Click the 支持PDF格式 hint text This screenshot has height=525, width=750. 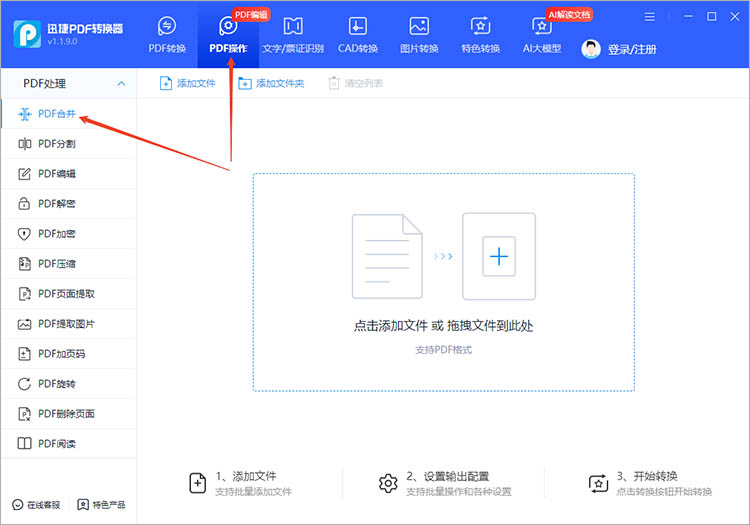point(443,350)
